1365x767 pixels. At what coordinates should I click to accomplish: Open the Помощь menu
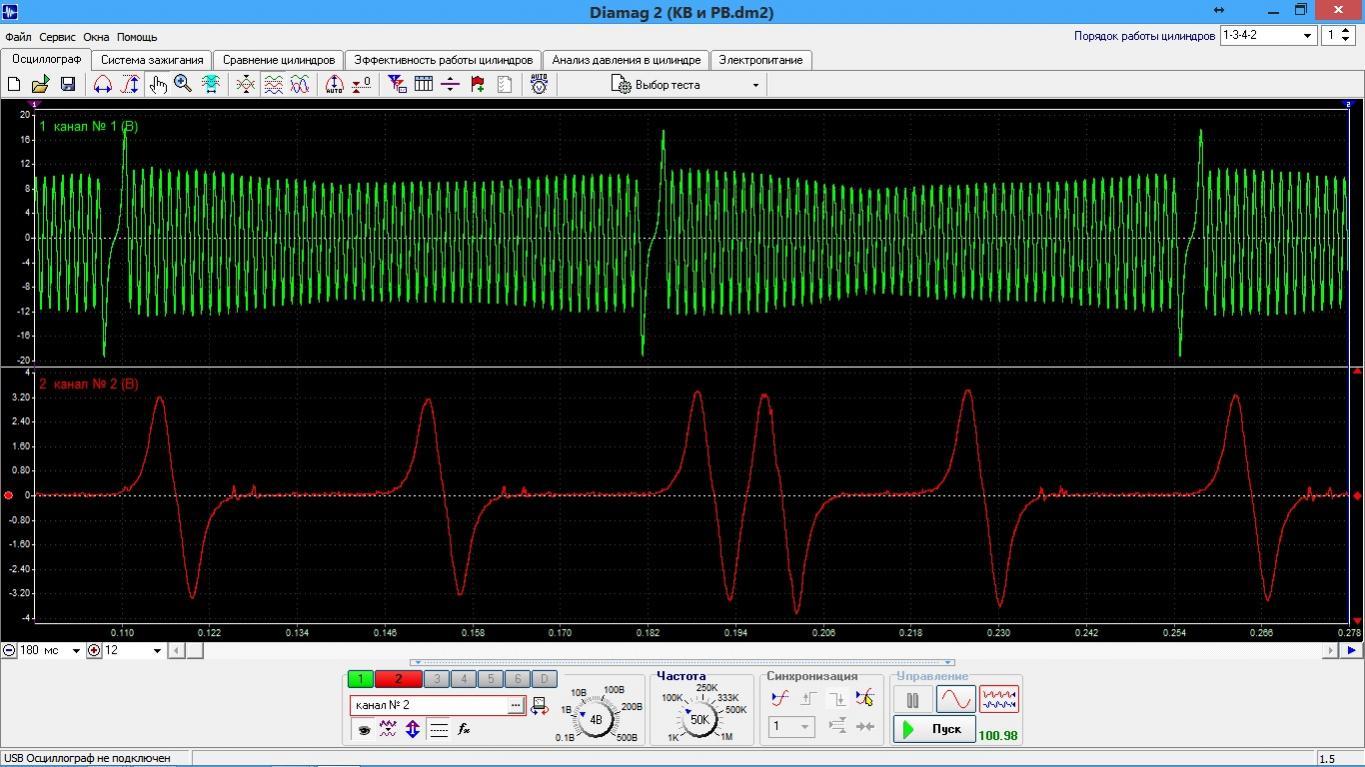tap(137, 37)
